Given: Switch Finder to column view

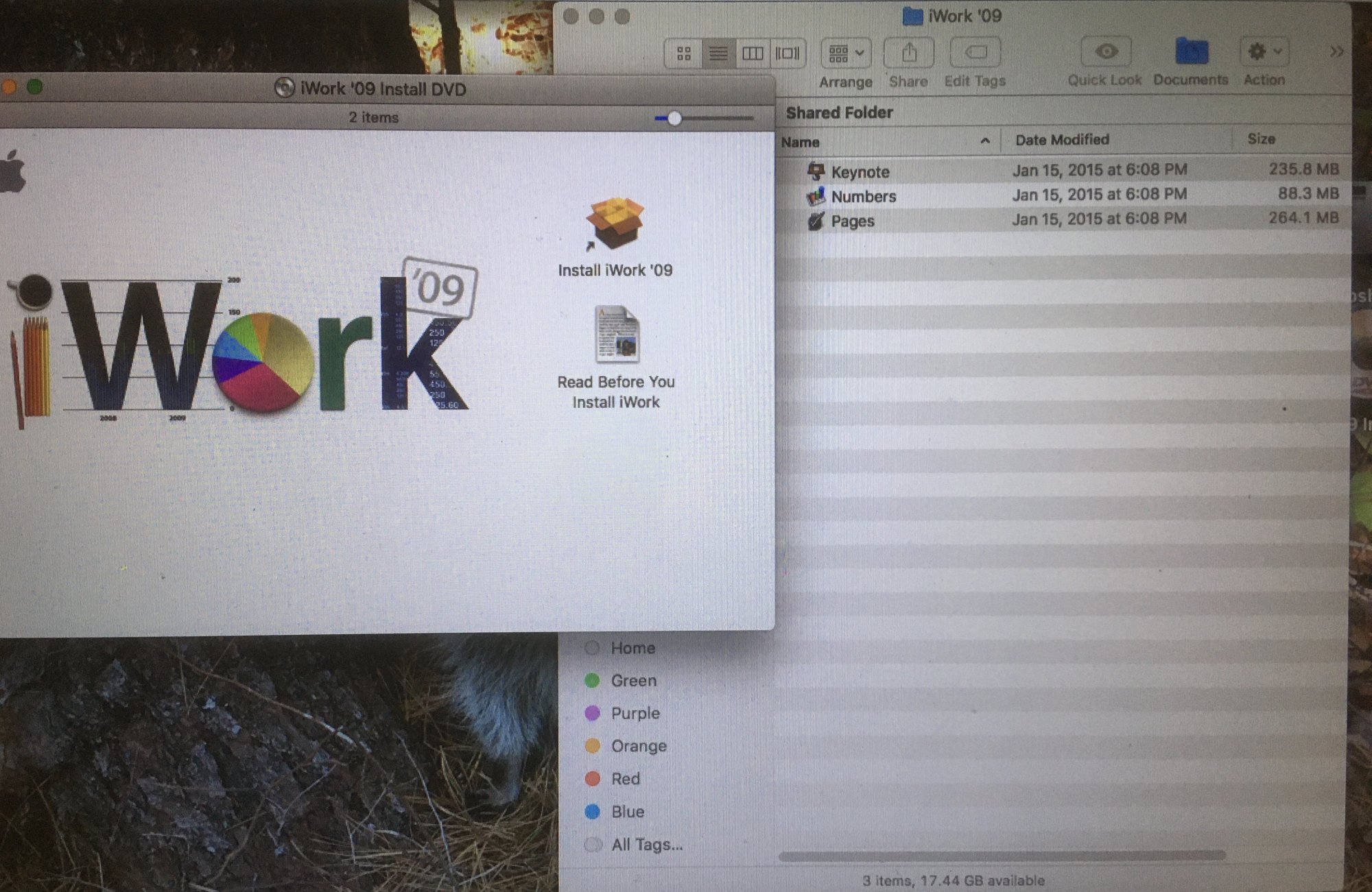Looking at the screenshot, I should click(x=753, y=53).
